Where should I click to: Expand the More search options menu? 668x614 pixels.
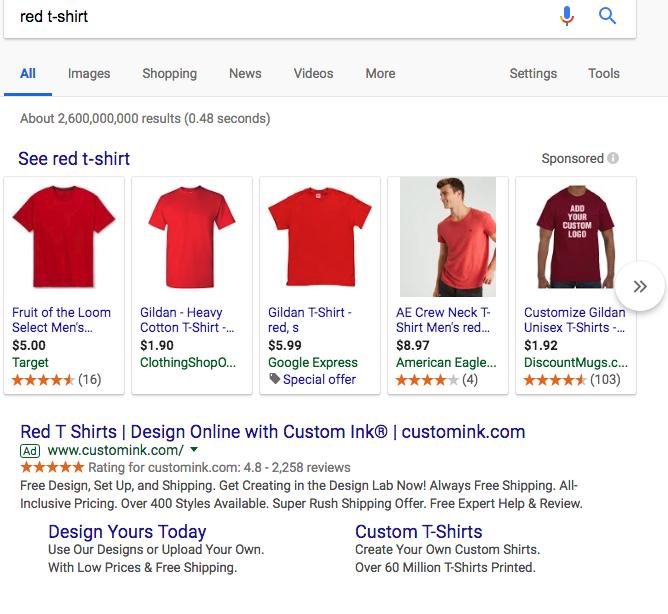[x=380, y=73]
